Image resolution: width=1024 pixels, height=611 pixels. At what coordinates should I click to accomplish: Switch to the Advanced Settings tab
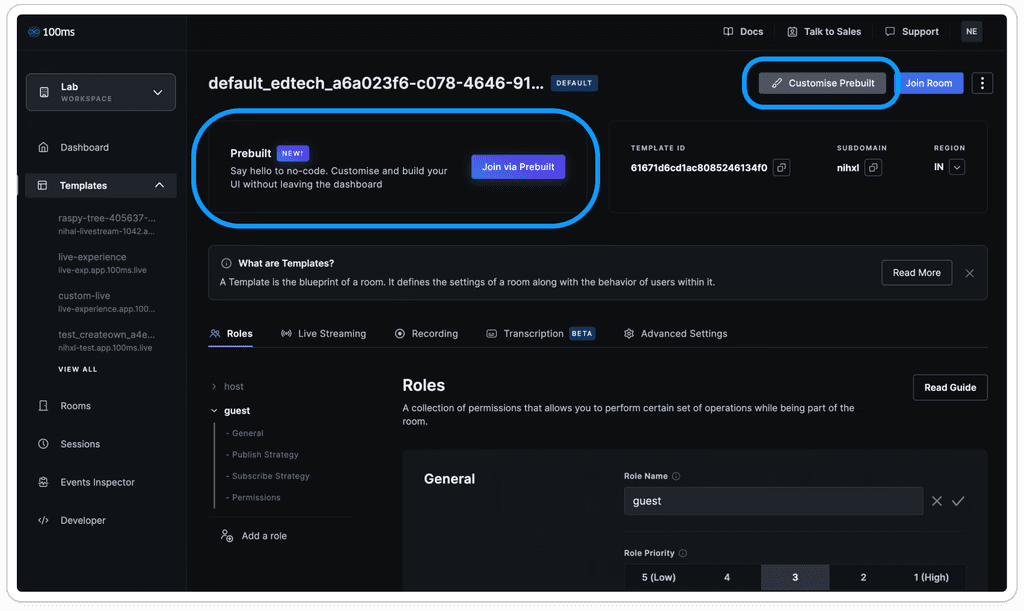pyautogui.click(x=675, y=334)
